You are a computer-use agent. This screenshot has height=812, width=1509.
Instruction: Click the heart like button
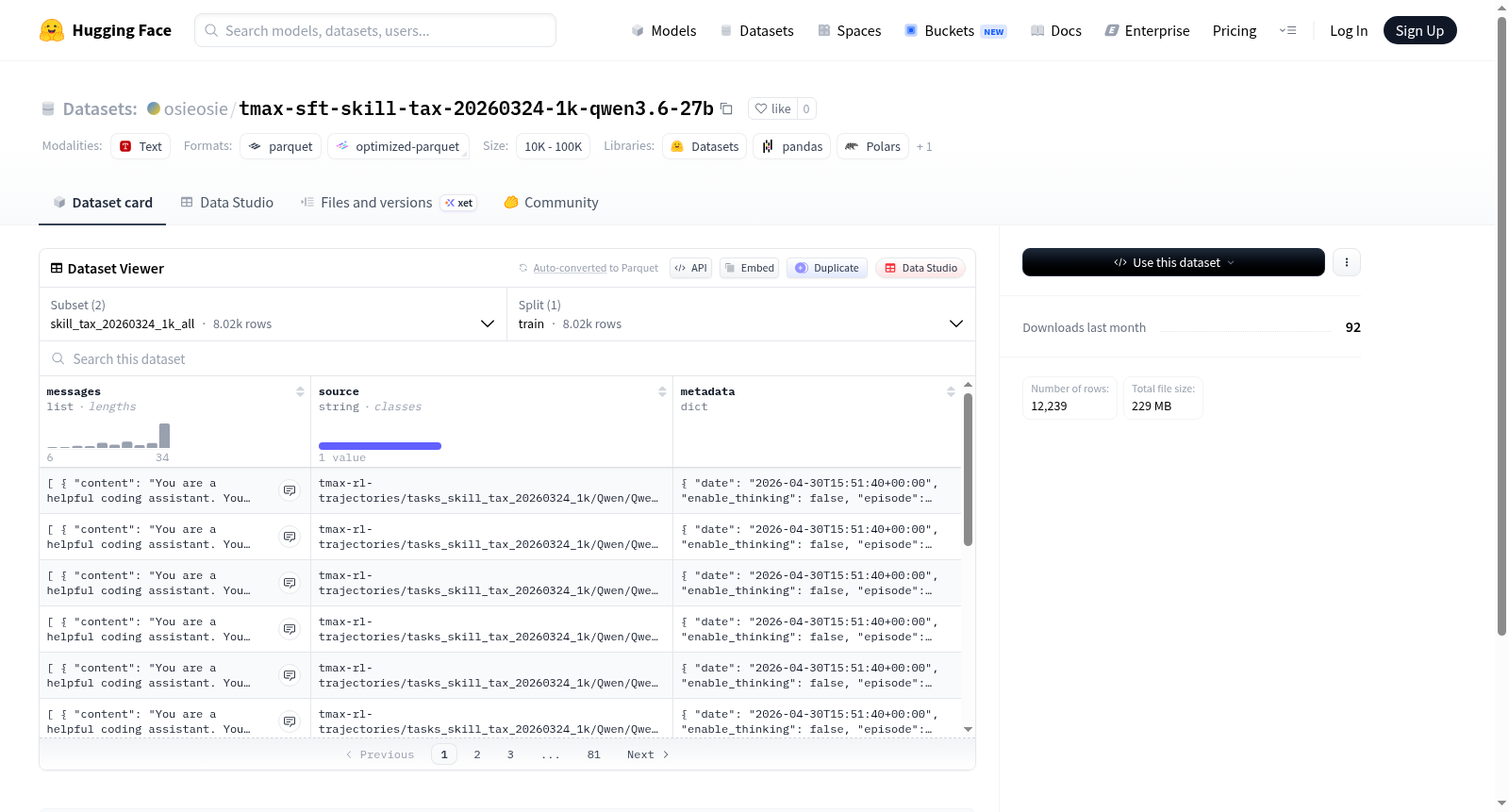pos(772,108)
